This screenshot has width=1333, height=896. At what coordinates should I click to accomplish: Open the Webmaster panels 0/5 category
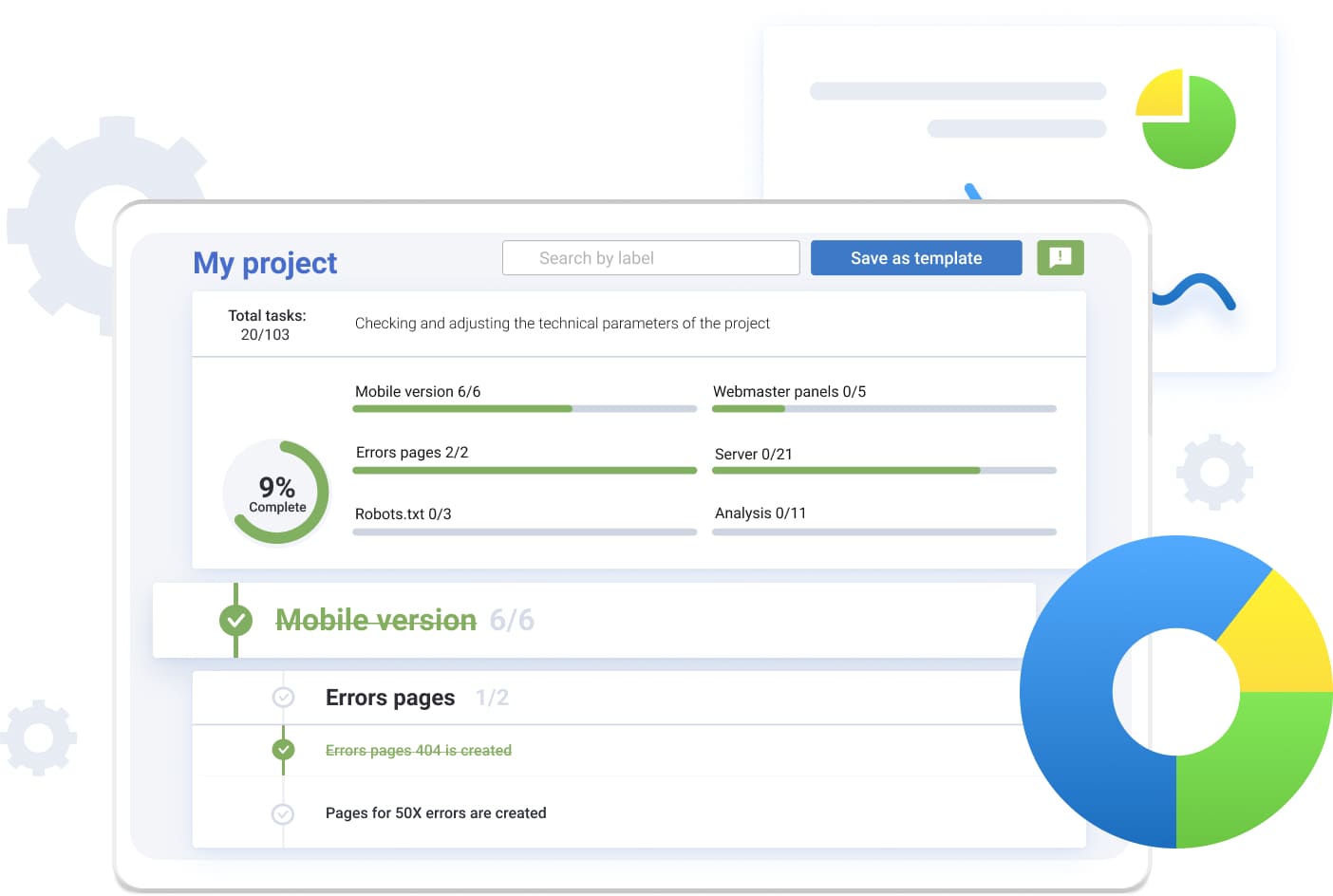[x=789, y=391]
